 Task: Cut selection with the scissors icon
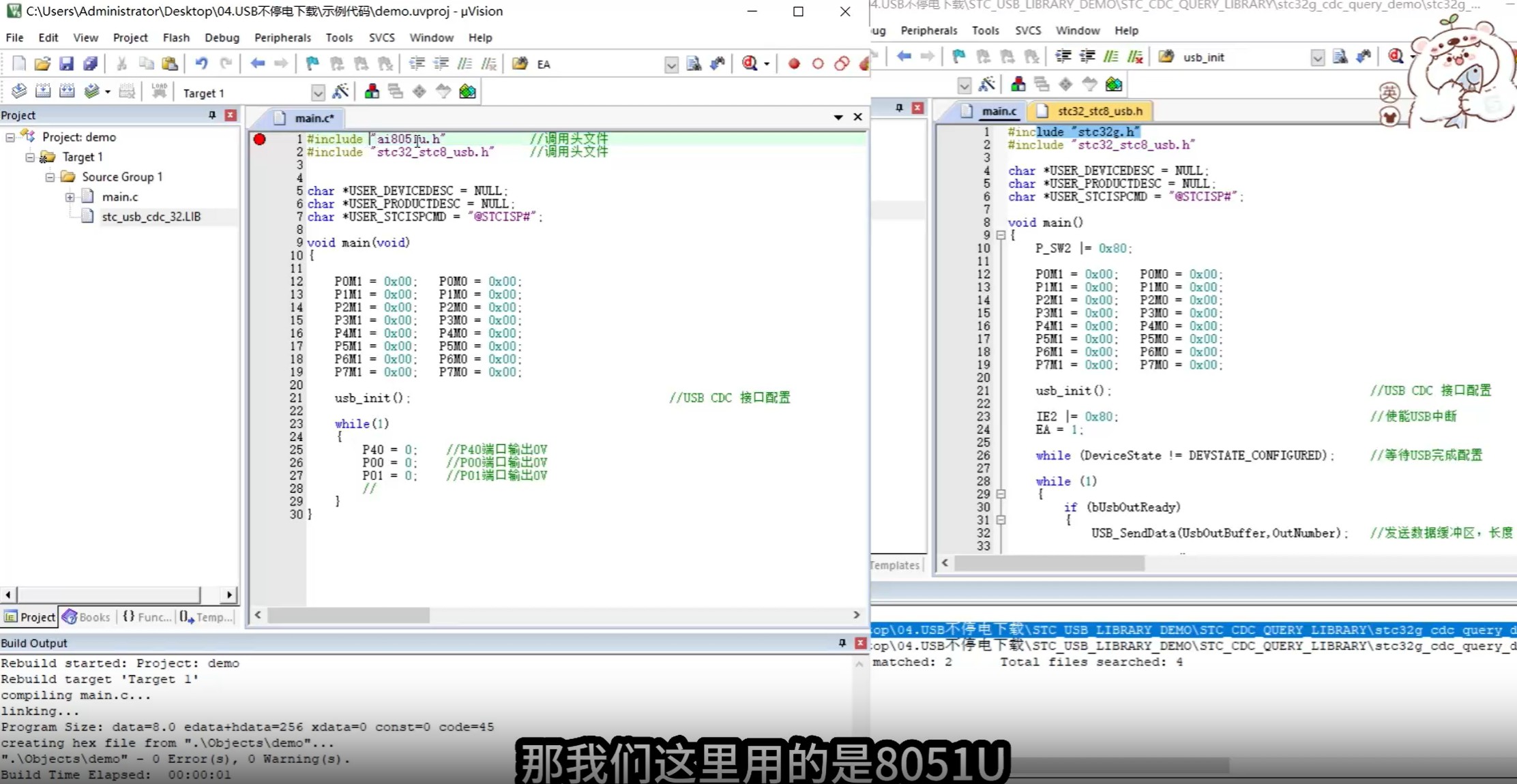pos(121,63)
